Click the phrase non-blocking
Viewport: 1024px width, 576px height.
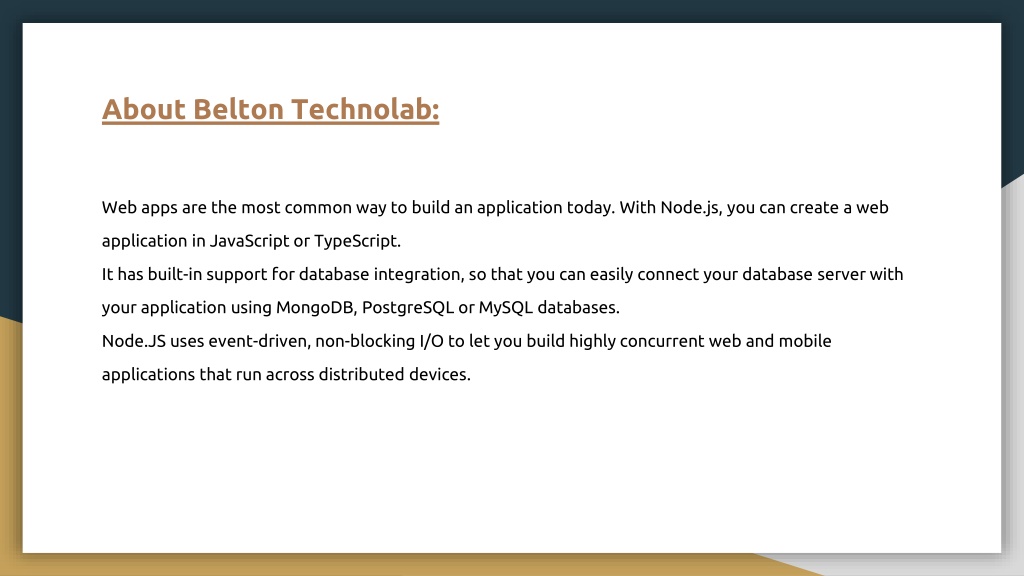tap(365, 341)
